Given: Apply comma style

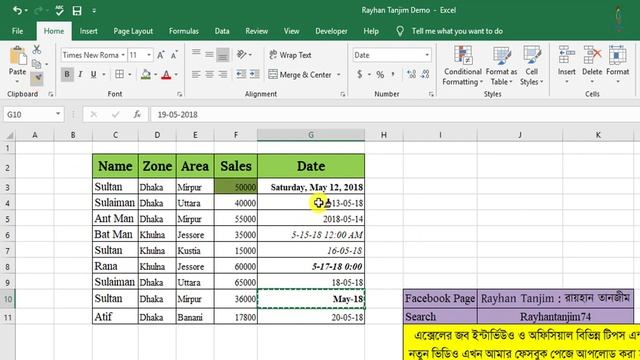Looking at the screenshot, I should [393, 74].
